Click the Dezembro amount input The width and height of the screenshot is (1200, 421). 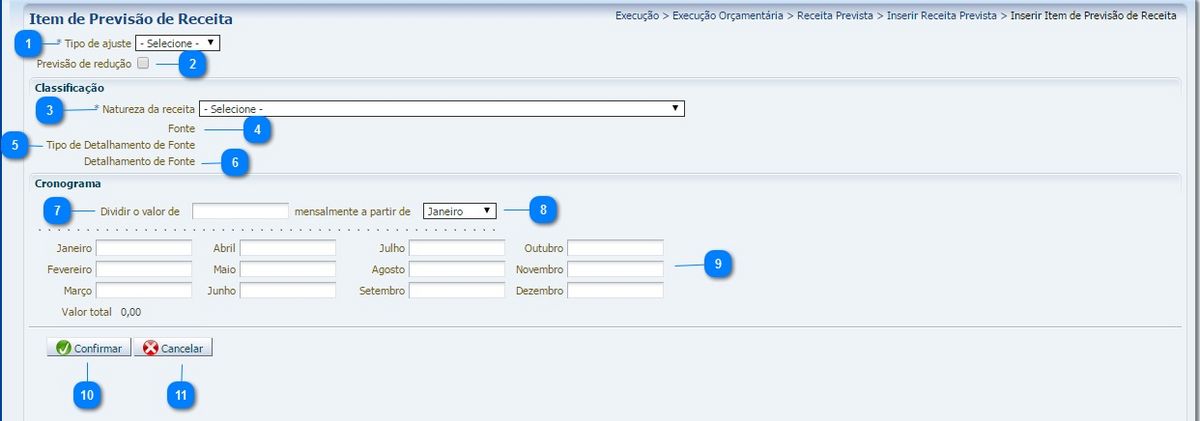pos(615,291)
